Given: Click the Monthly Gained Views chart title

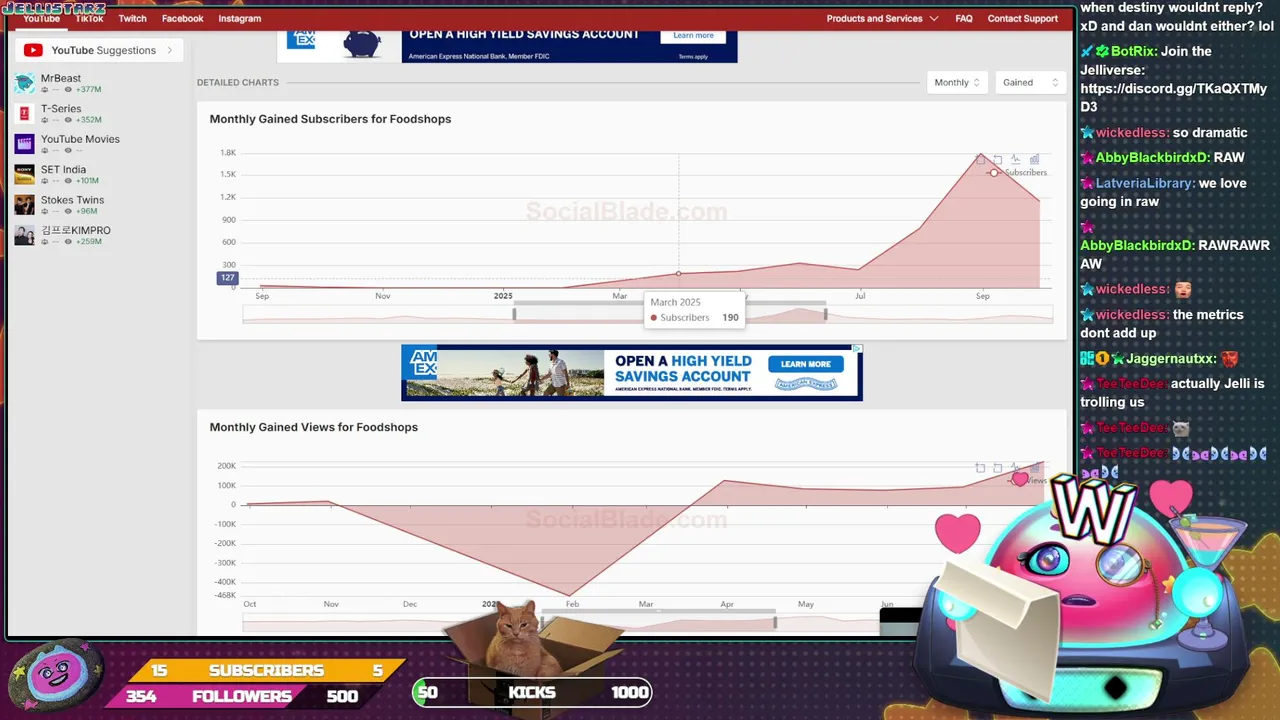Looking at the screenshot, I should click(x=313, y=427).
